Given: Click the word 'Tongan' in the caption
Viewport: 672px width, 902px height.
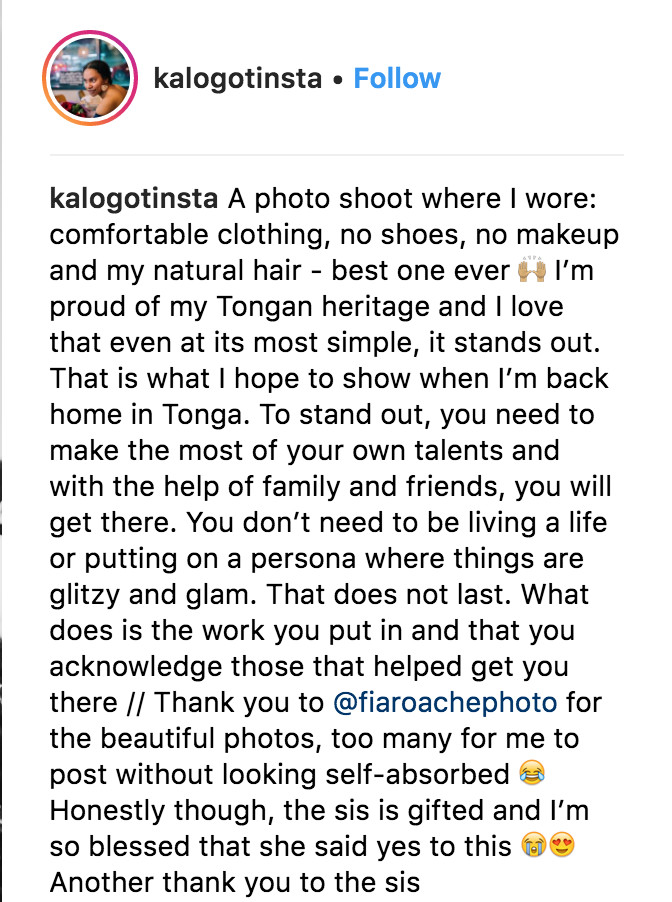Looking at the screenshot, I should [x=265, y=307].
